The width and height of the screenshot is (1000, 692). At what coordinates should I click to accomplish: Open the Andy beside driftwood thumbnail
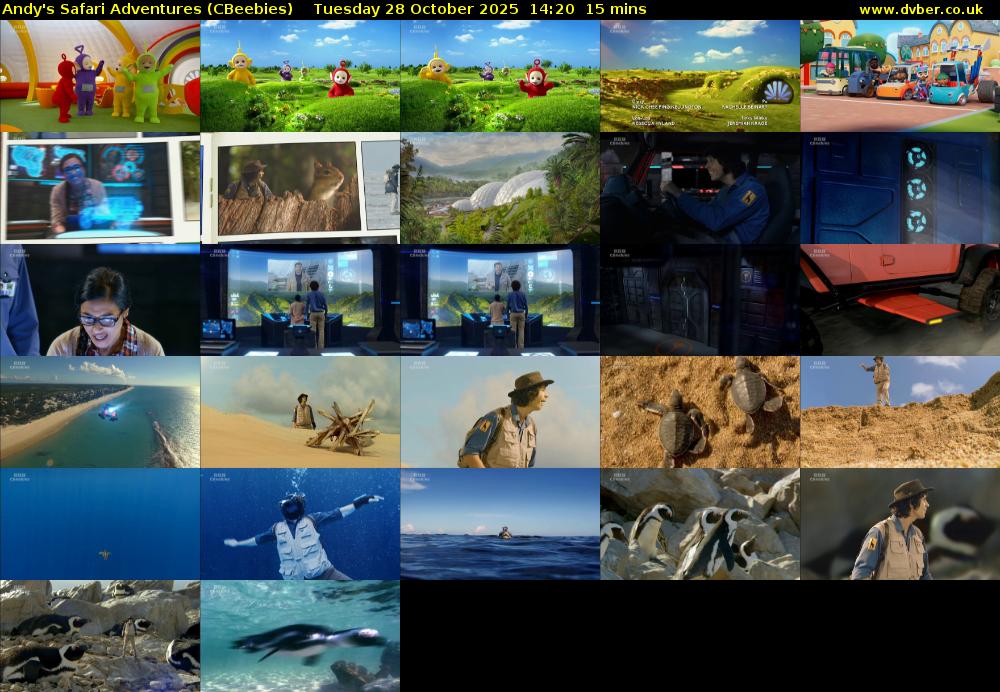(300, 412)
